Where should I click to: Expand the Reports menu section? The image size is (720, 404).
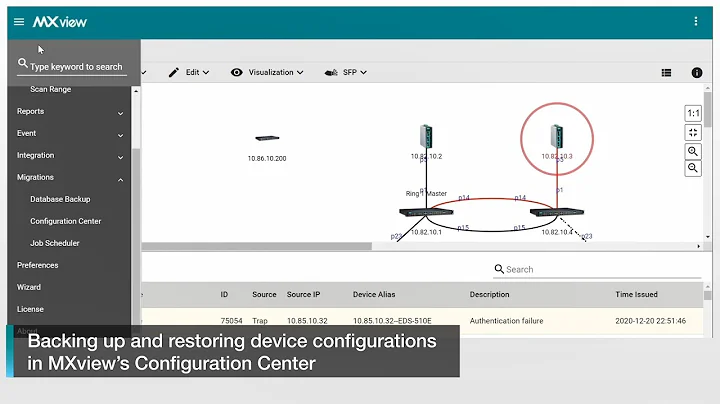coord(70,112)
